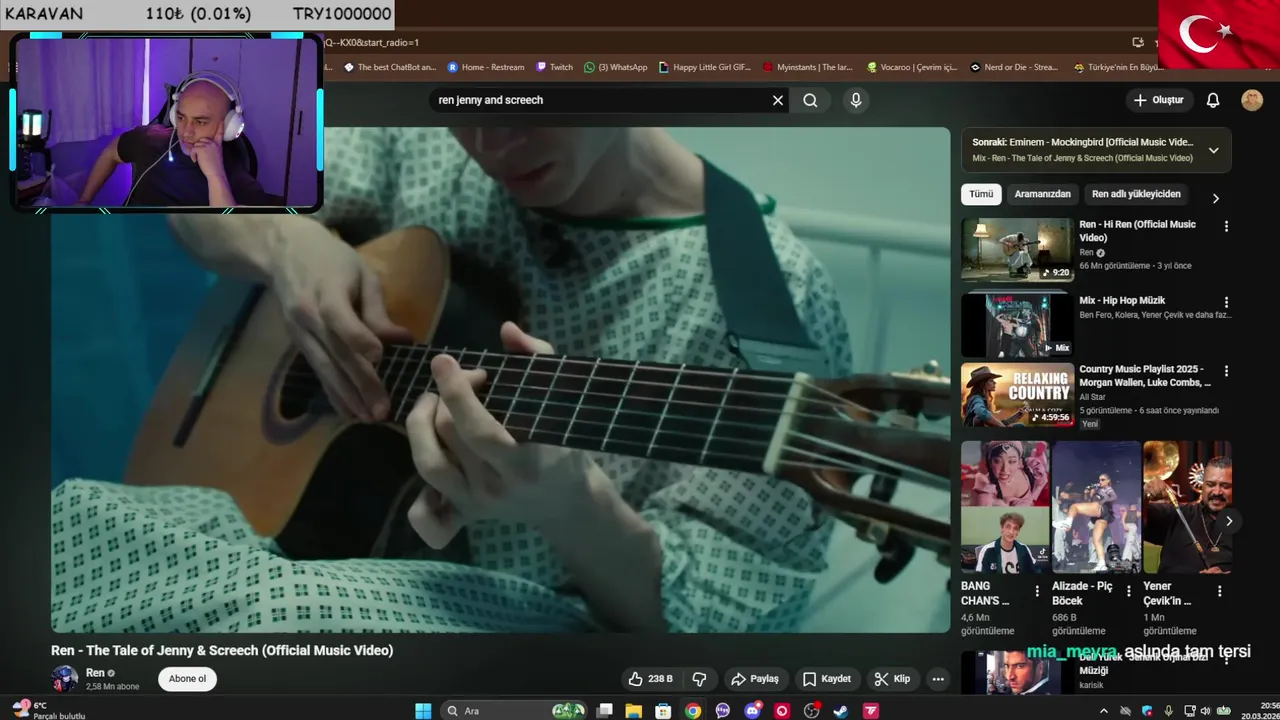Image resolution: width=1280 pixels, height=720 pixels.
Task: Open the Vocaroo bookmark
Action: point(912,67)
